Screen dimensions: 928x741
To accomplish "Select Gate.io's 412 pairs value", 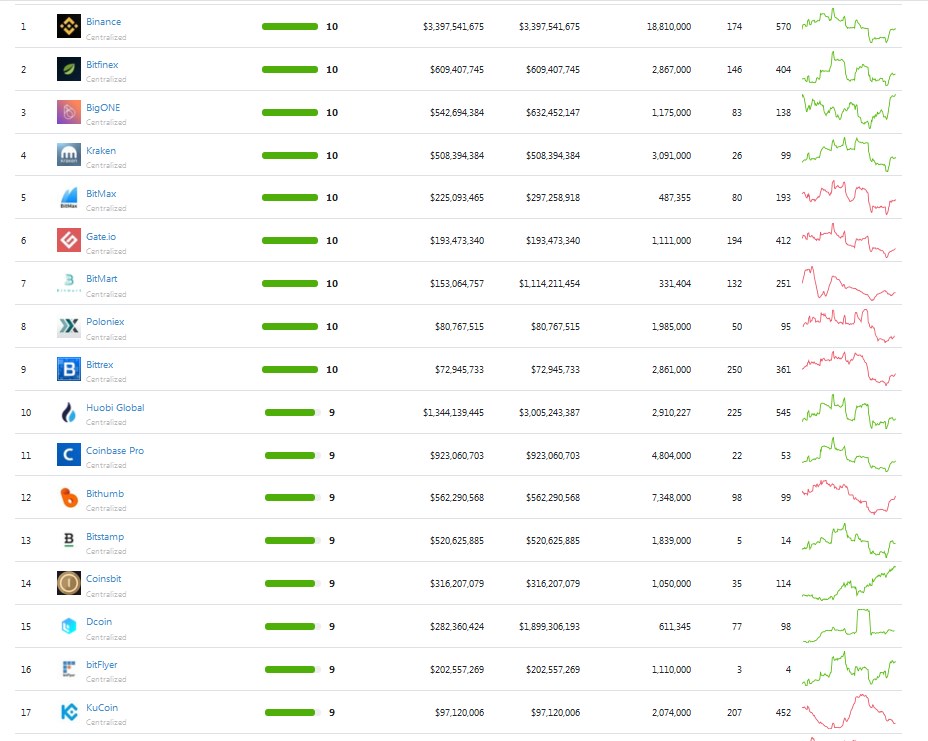I will (x=784, y=240).
